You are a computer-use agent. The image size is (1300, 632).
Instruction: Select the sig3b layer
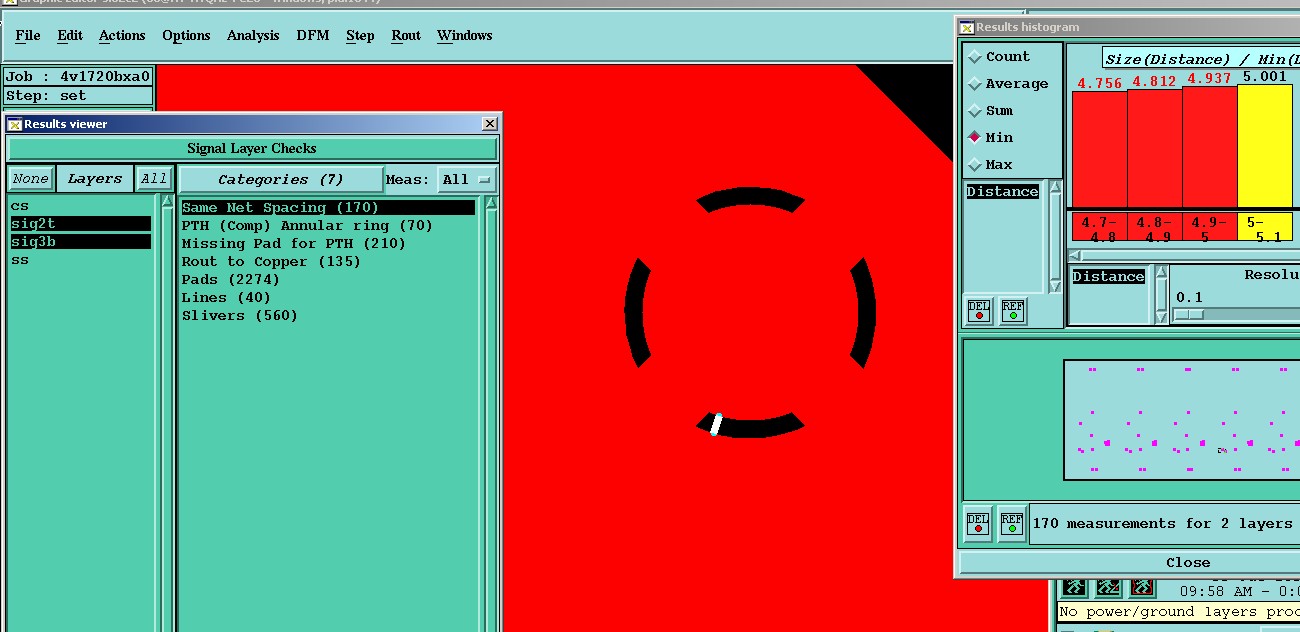(x=81, y=242)
